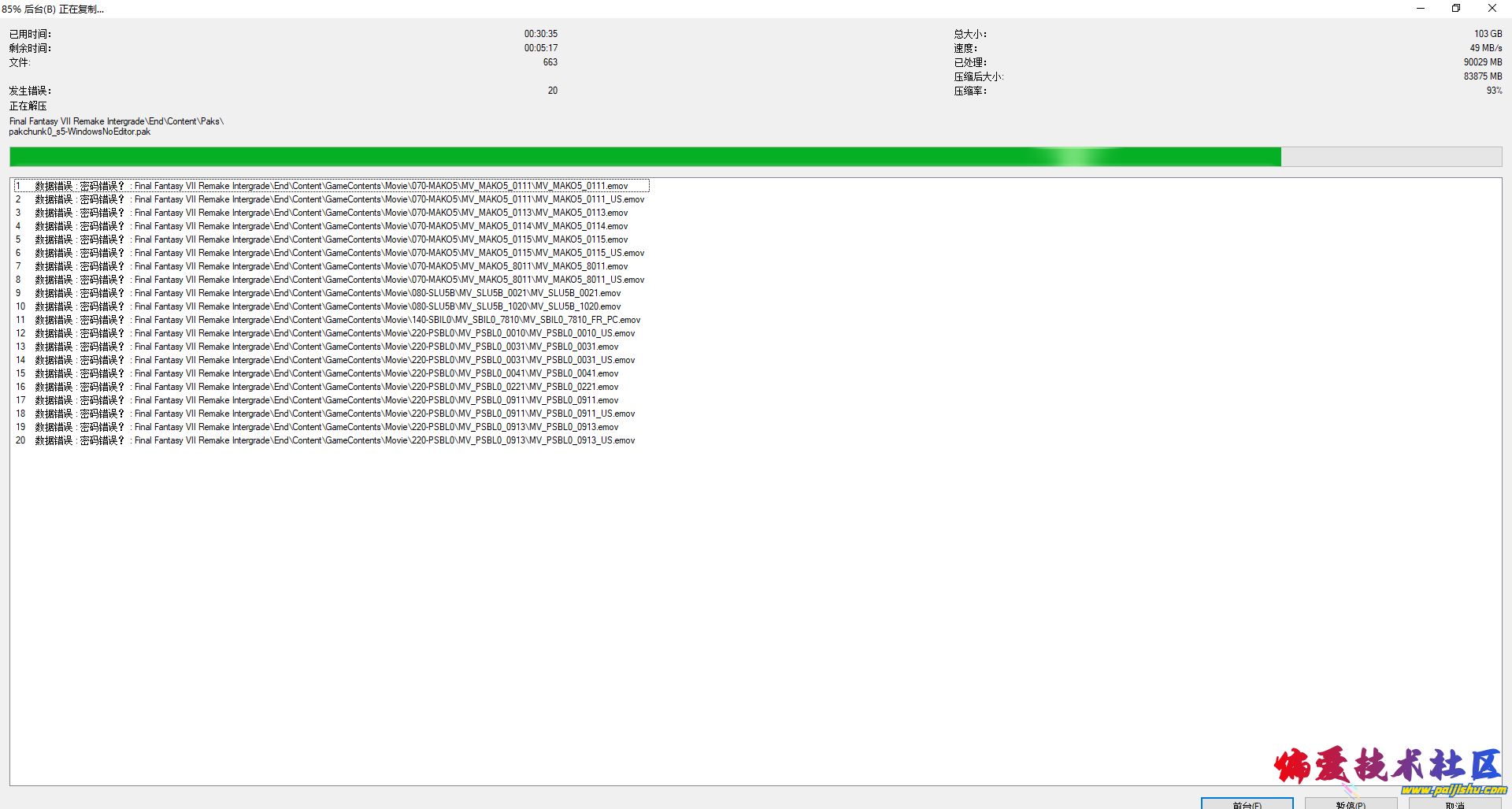Screen dimensions: 1512x809
Task: Click the minimize icon on the title bar
Action: point(1421,9)
